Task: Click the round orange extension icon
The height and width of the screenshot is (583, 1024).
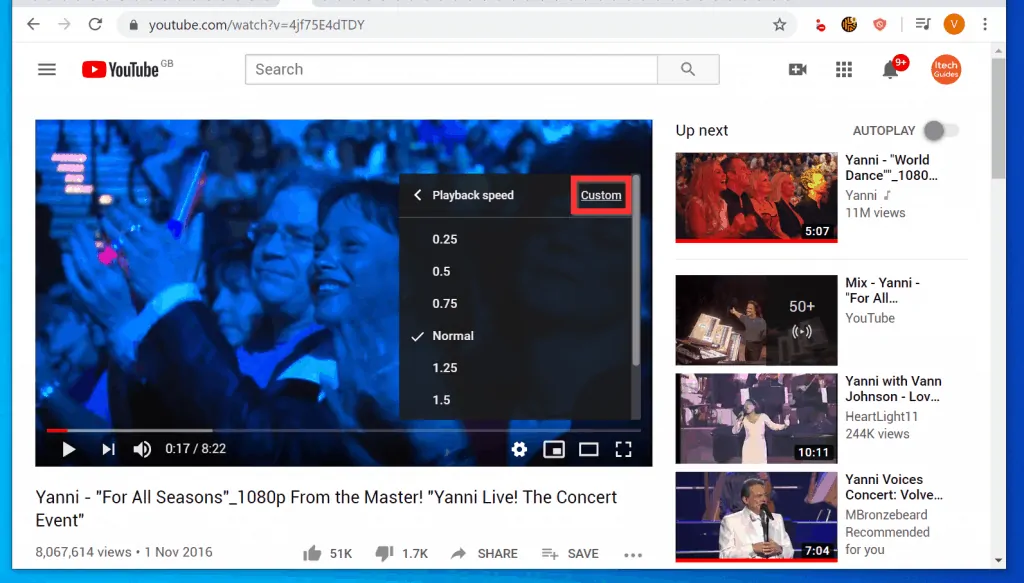Action: point(849,25)
